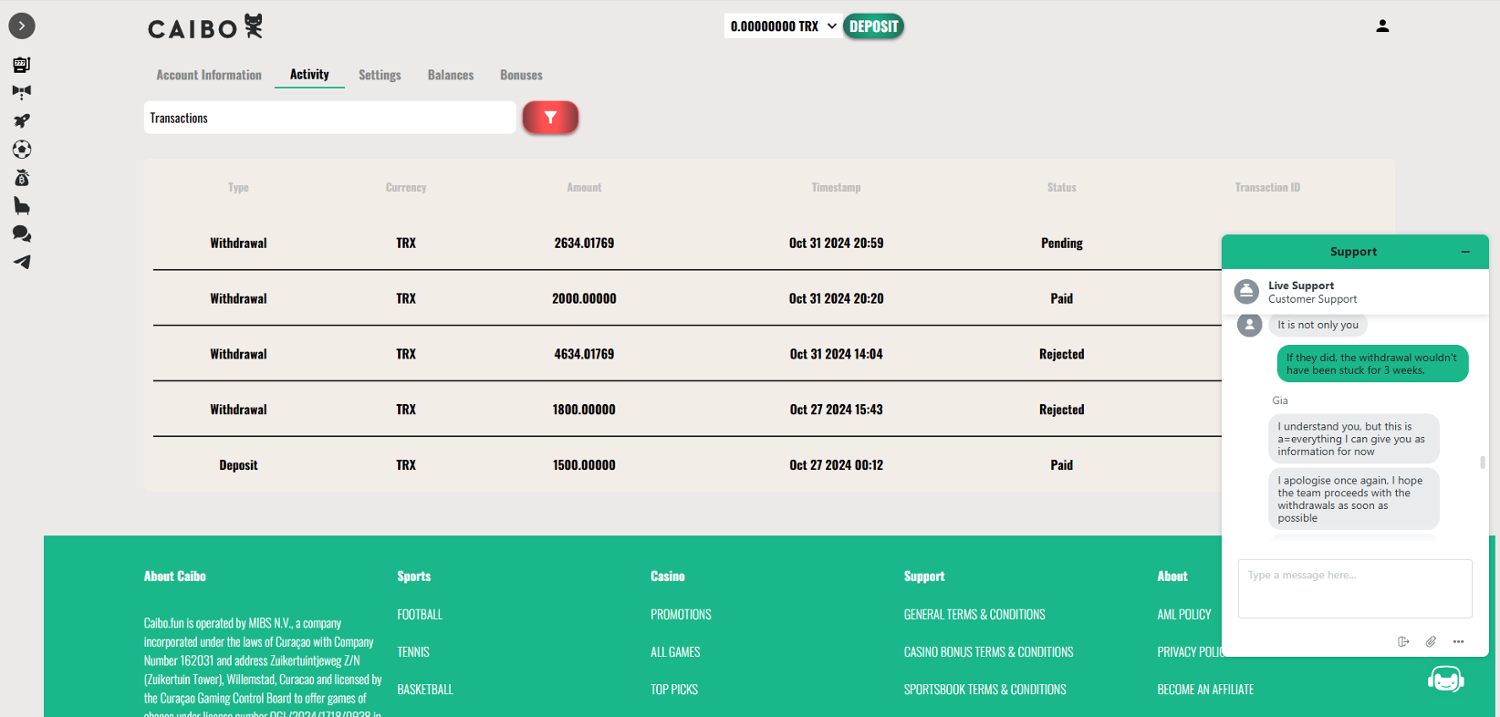This screenshot has height=717, width=1500.
Task: Expand the left sidebar with arrow
Action: click(21, 26)
